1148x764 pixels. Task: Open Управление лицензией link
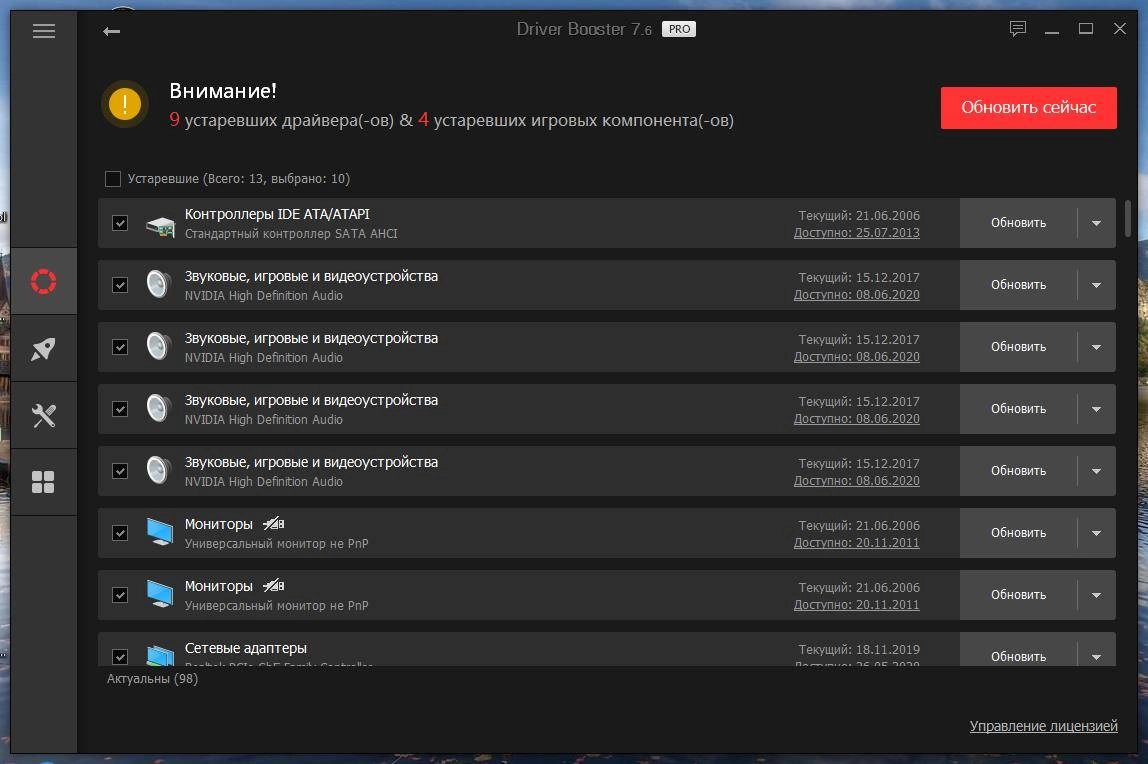(x=1043, y=726)
